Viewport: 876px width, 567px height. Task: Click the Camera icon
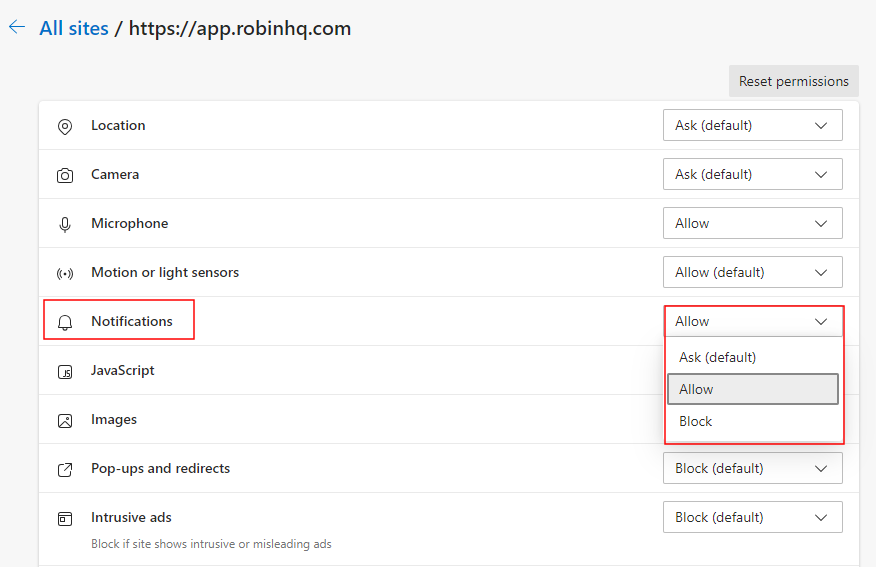pyautogui.click(x=65, y=175)
